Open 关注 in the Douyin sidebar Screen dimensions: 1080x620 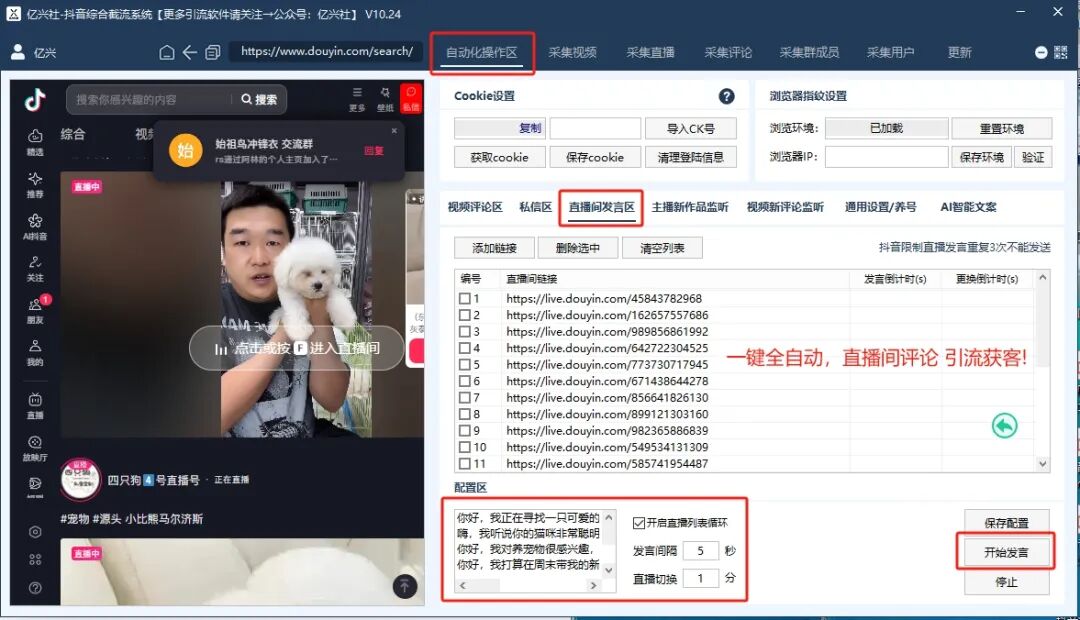[35, 269]
